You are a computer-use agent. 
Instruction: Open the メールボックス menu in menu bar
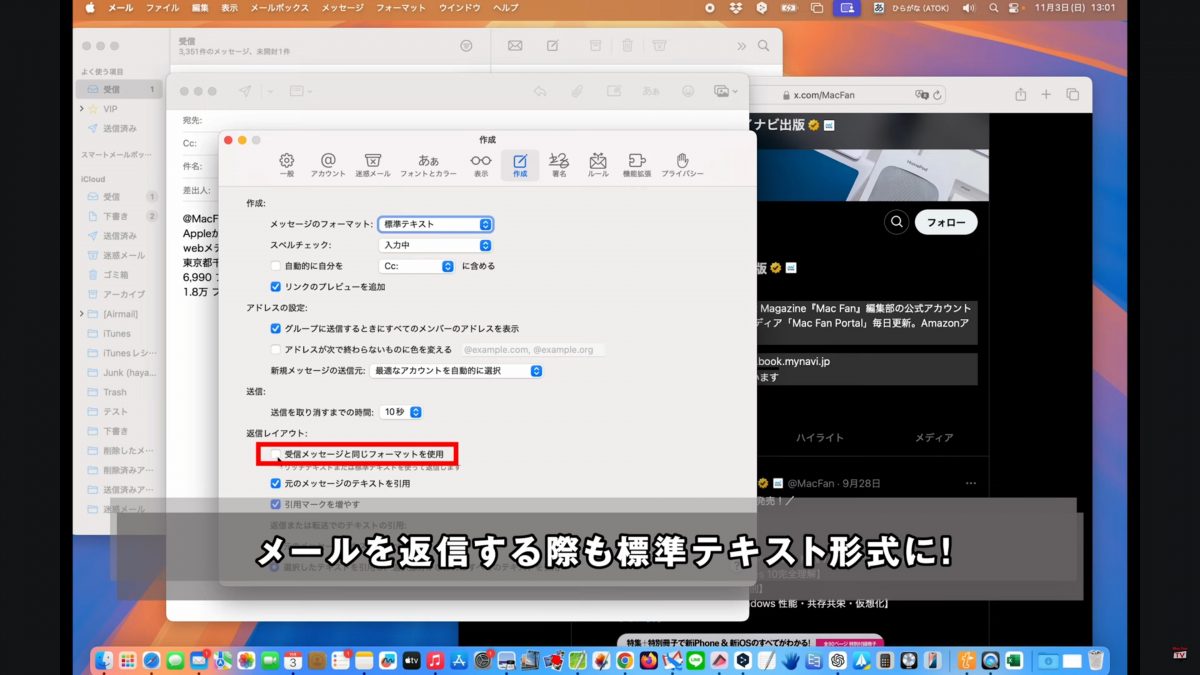(x=280, y=8)
